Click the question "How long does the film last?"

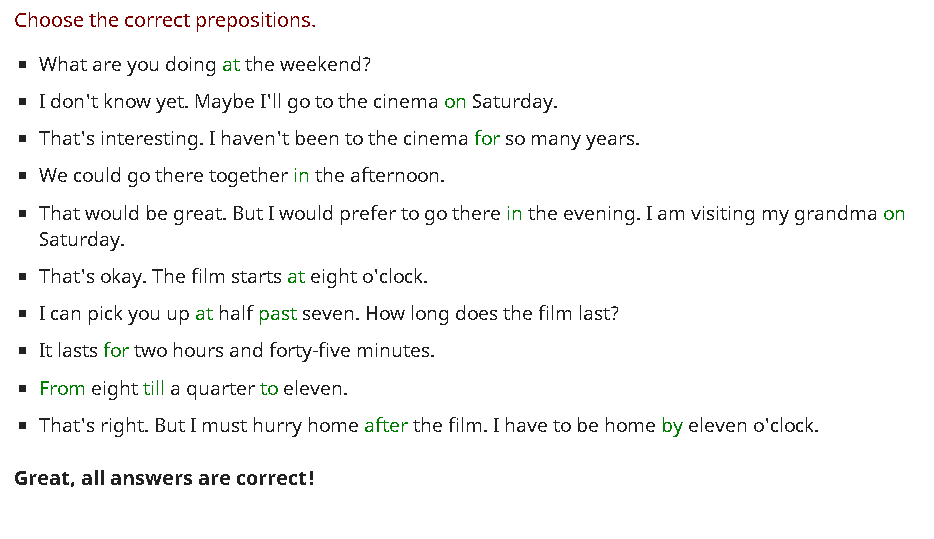tap(492, 314)
